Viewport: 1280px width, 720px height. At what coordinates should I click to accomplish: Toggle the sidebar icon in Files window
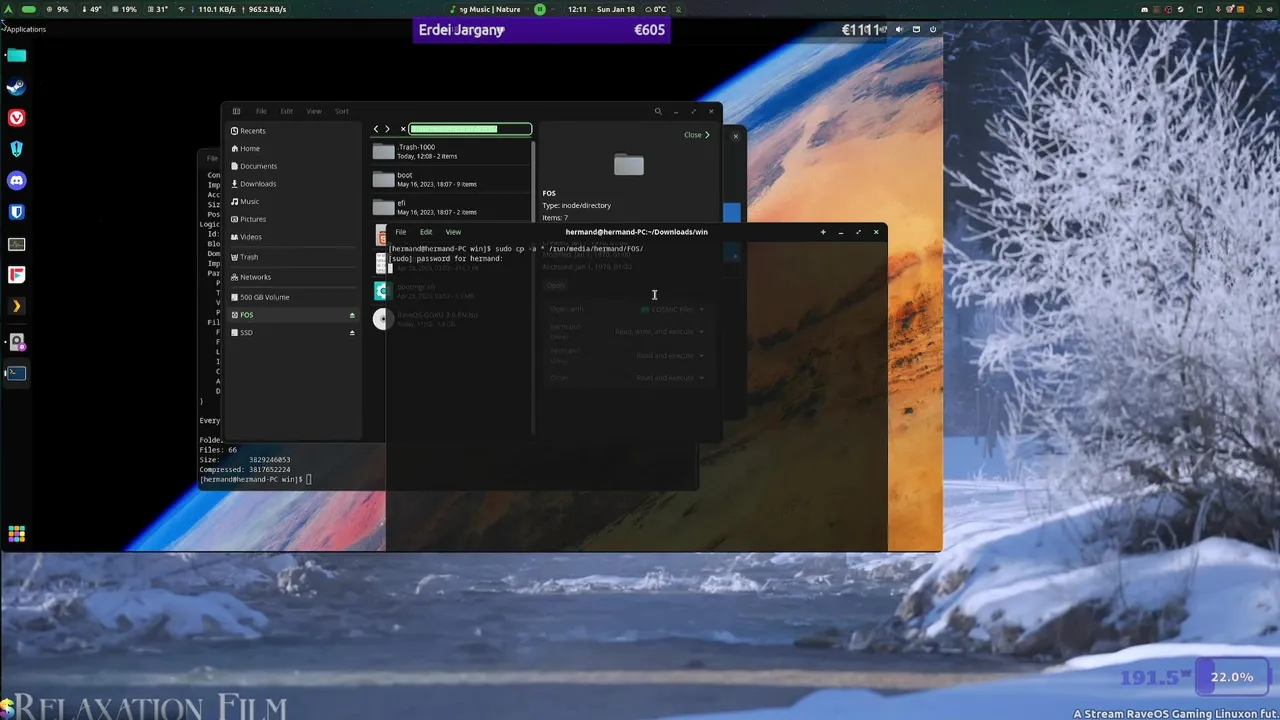[236, 111]
